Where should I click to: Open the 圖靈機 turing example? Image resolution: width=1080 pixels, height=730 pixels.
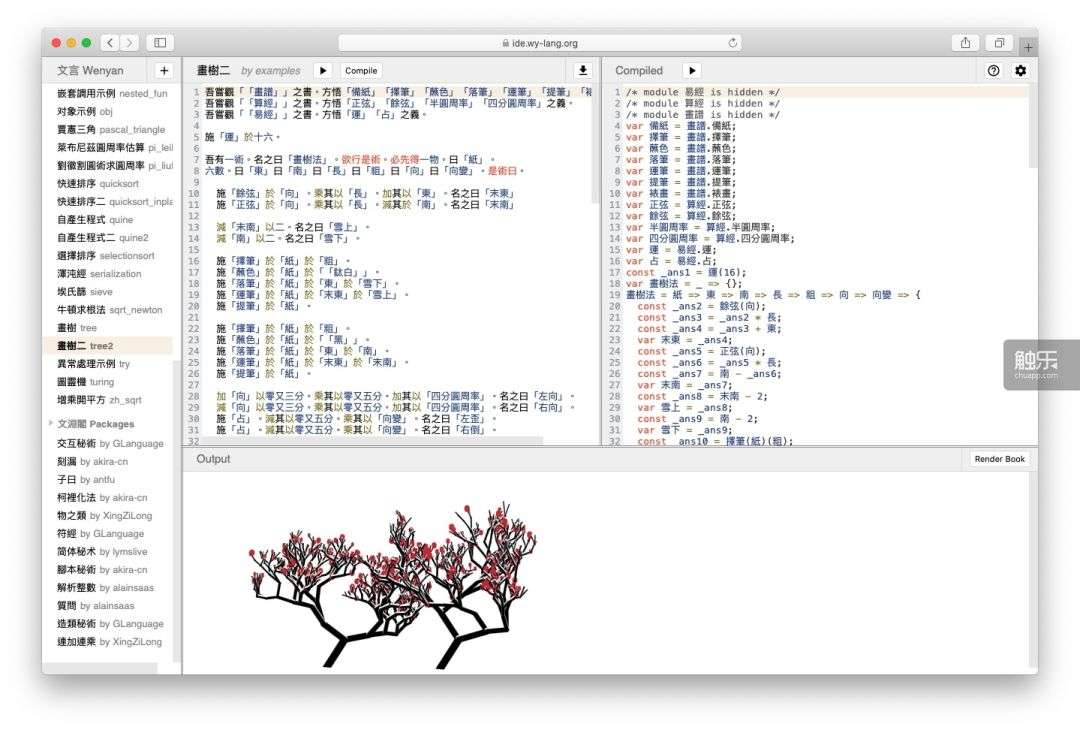pyautogui.click(x=85, y=382)
